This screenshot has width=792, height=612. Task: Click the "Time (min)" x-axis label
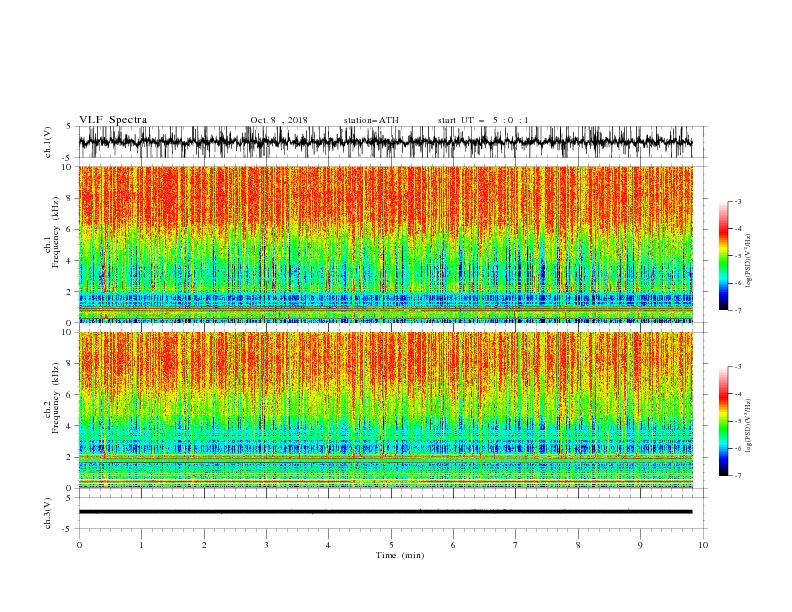click(x=400, y=555)
